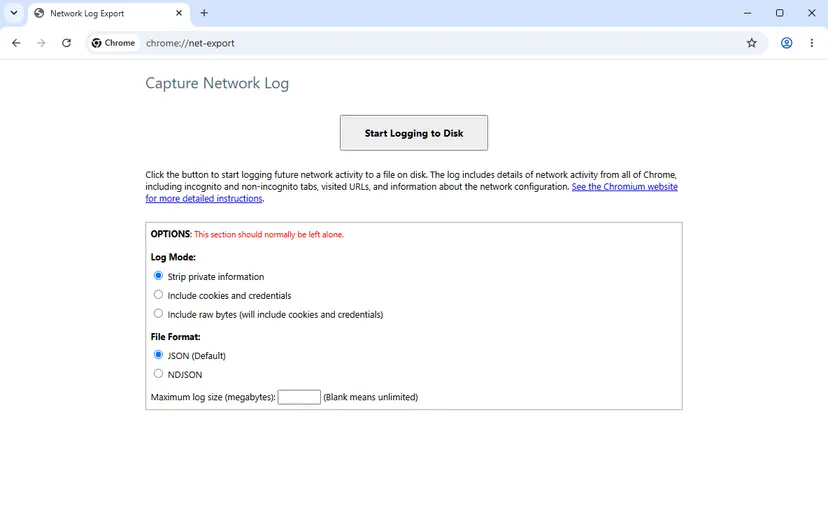Click the forward navigation arrow
This screenshot has width=828, height=511.
tap(41, 43)
